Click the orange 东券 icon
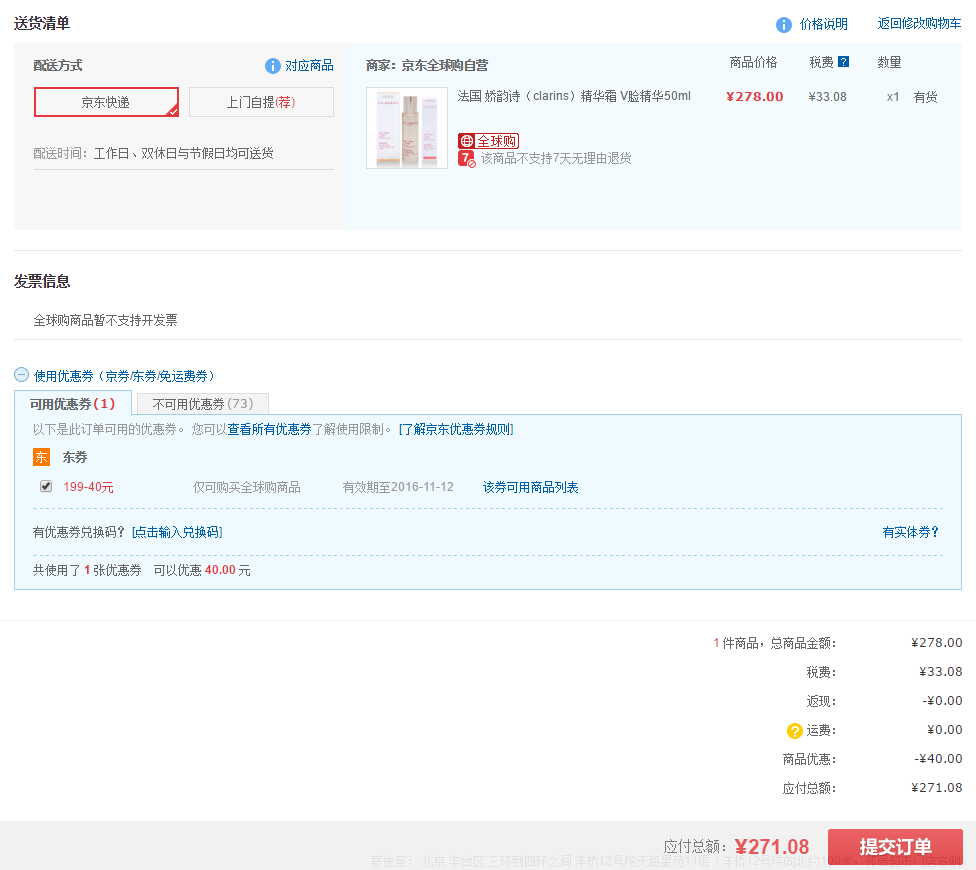Image resolution: width=976 pixels, height=870 pixels. 41,457
